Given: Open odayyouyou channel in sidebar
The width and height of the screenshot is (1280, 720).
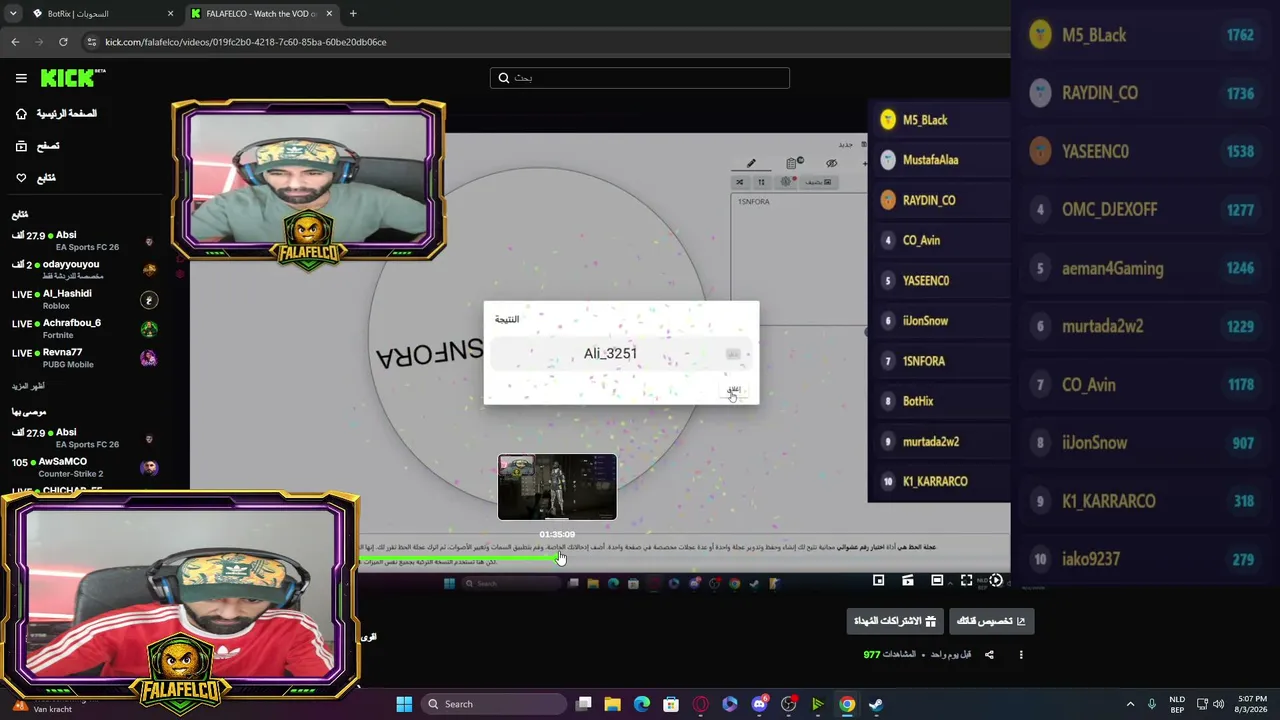Looking at the screenshot, I should point(84,270).
